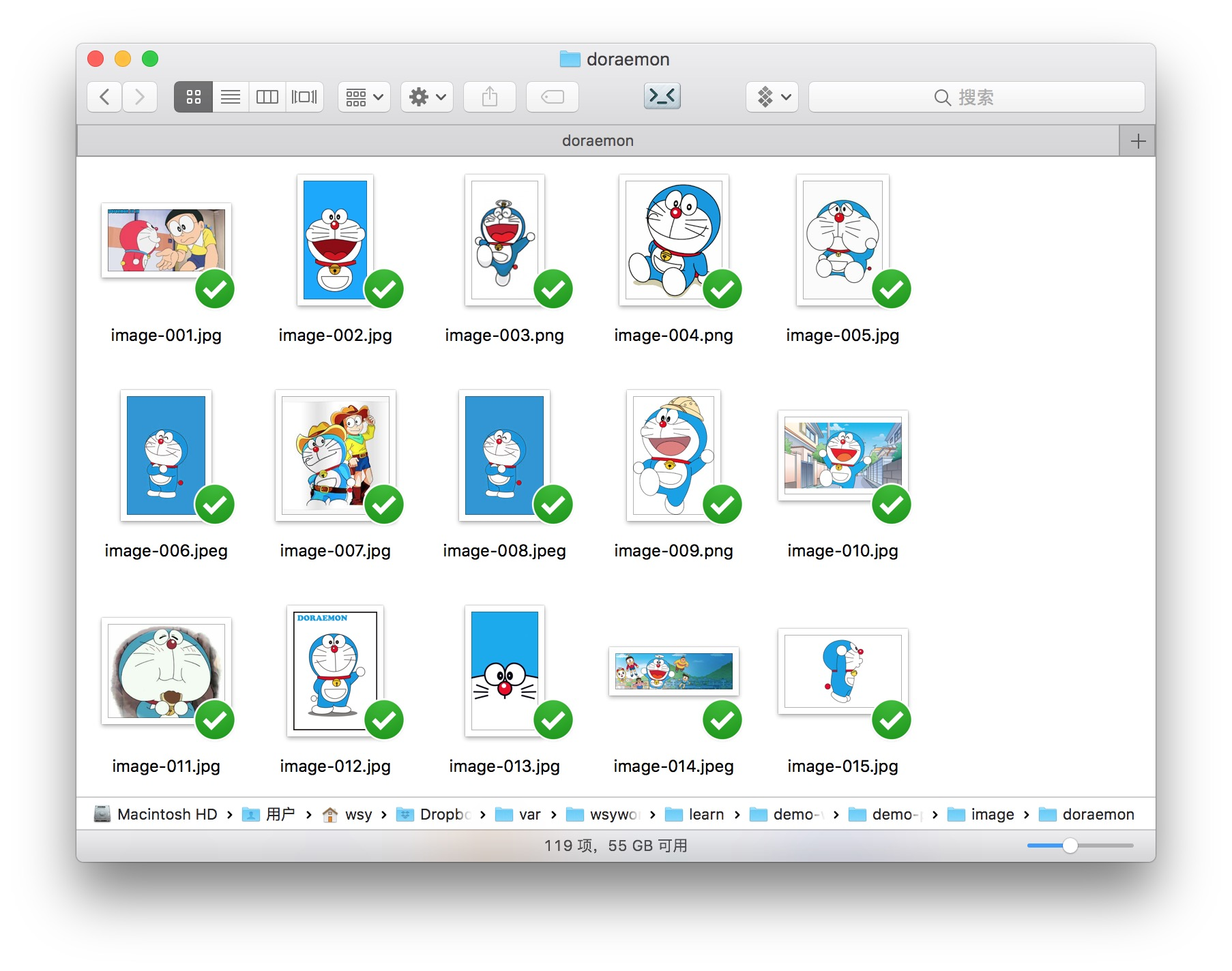This screenshot has height=971, width=1232.
Task: Open the arrange-by grouping dropdown
Action: coord(364,97)
